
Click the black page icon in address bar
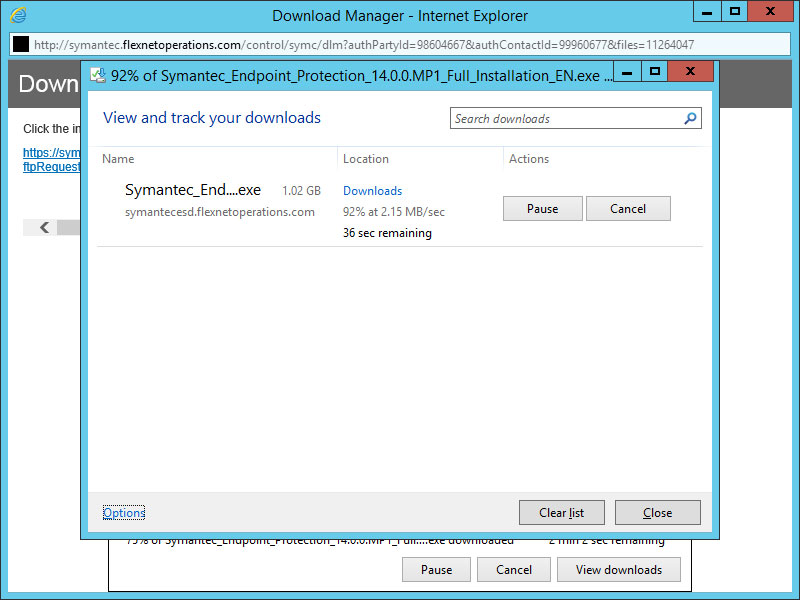point(21,44)
